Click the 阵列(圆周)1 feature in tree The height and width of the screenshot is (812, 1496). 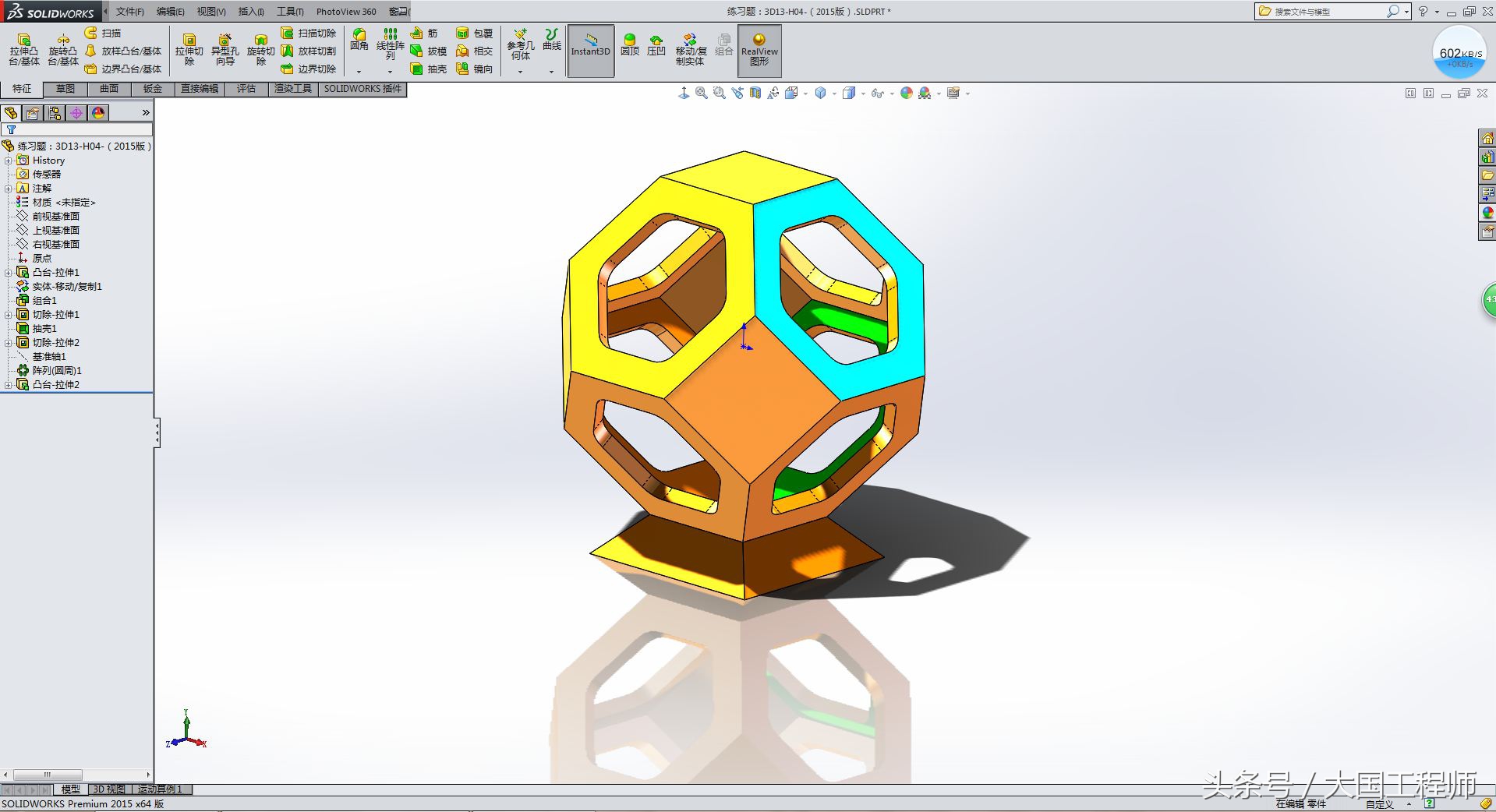point(55,370)
